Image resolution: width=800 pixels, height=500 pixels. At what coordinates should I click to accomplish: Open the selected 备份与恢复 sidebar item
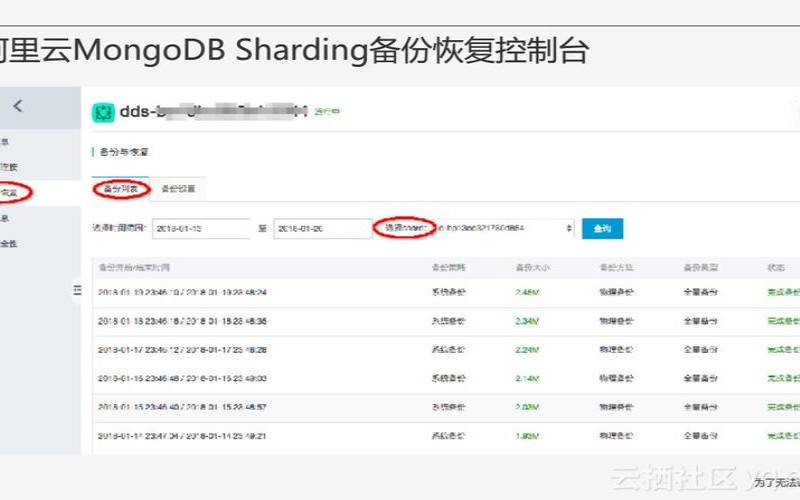tap(40, 193)
